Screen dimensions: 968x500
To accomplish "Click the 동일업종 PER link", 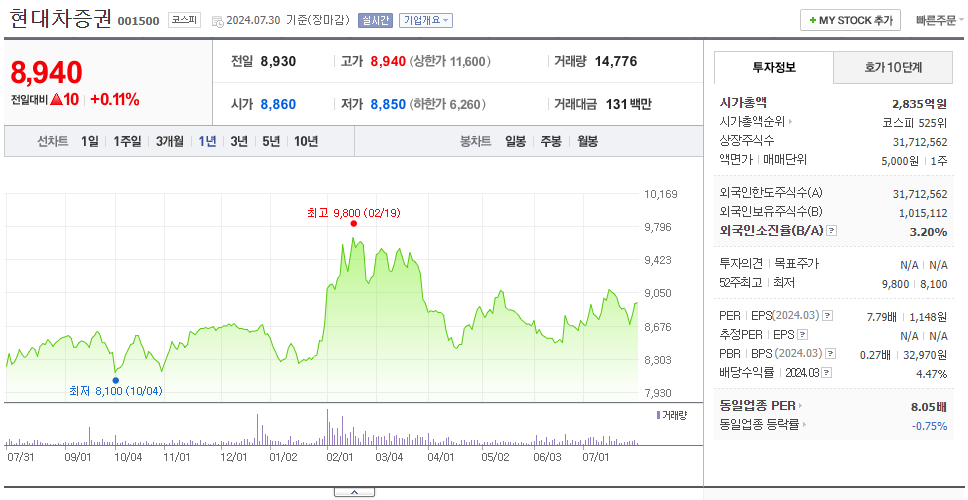I will (x=757, y=406).
